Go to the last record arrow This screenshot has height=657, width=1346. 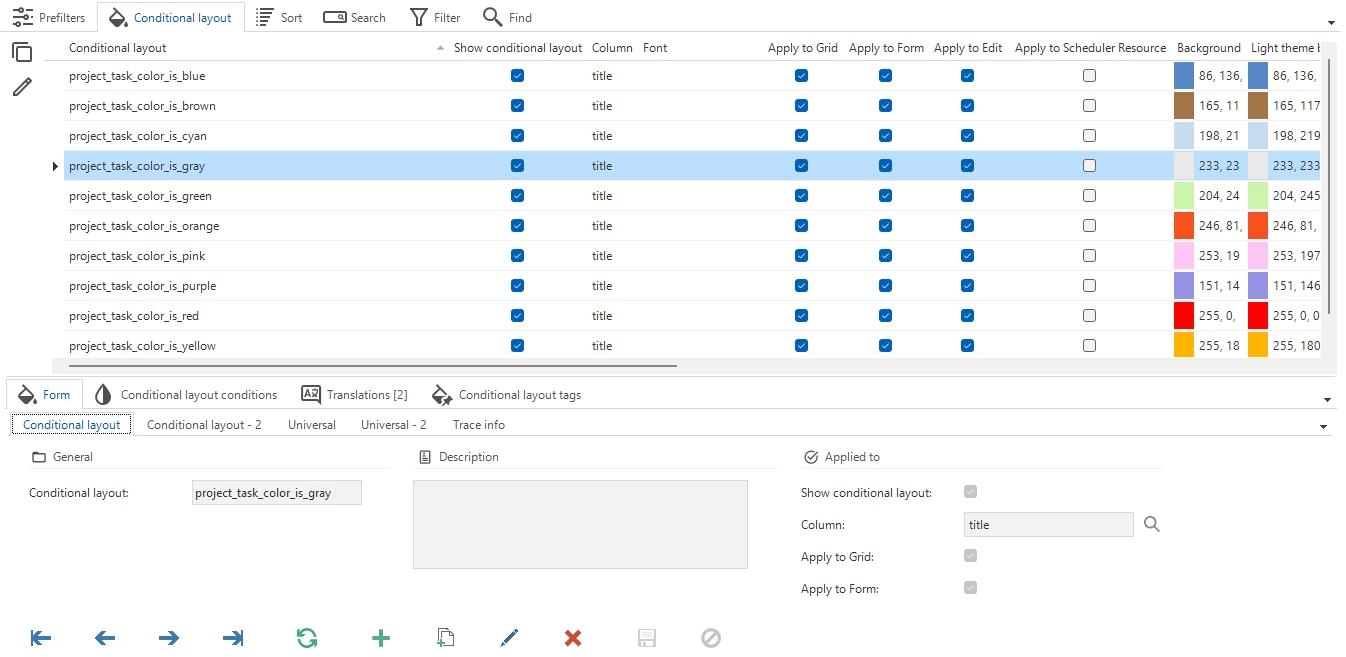[x=233, y=638]
